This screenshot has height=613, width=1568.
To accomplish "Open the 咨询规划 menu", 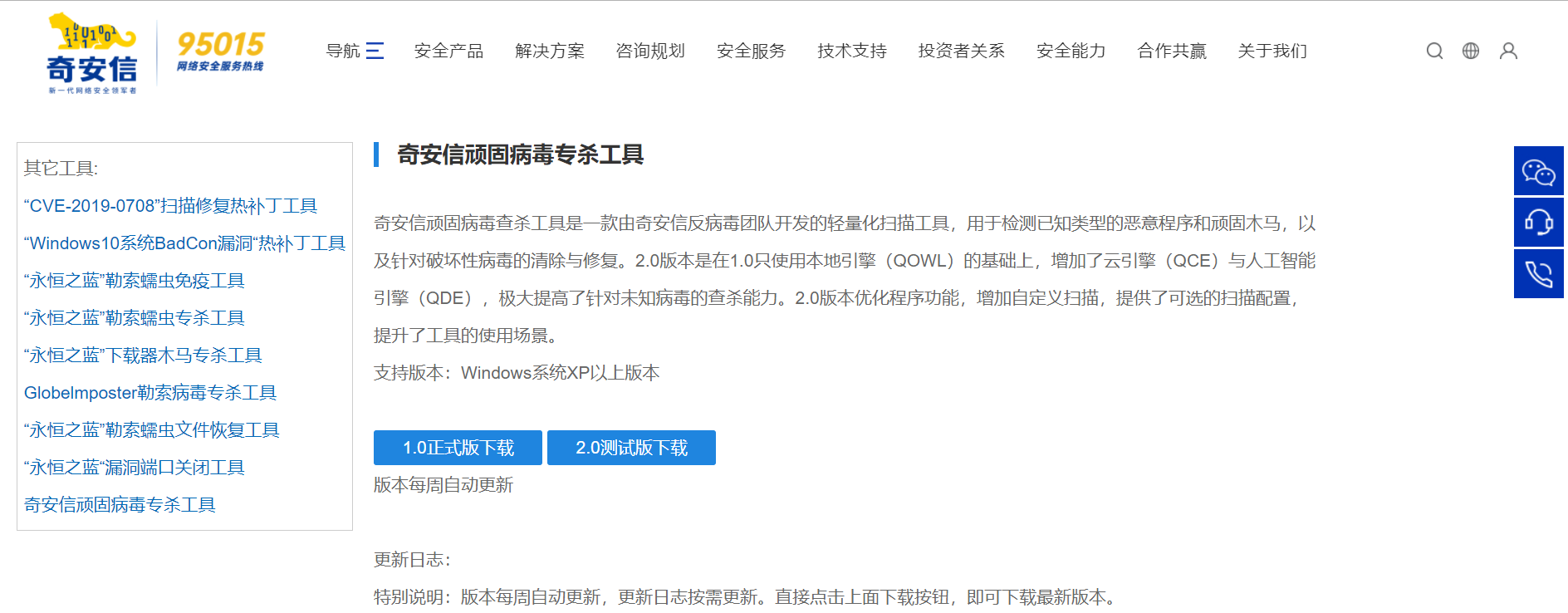I will [x=650, y=51].
